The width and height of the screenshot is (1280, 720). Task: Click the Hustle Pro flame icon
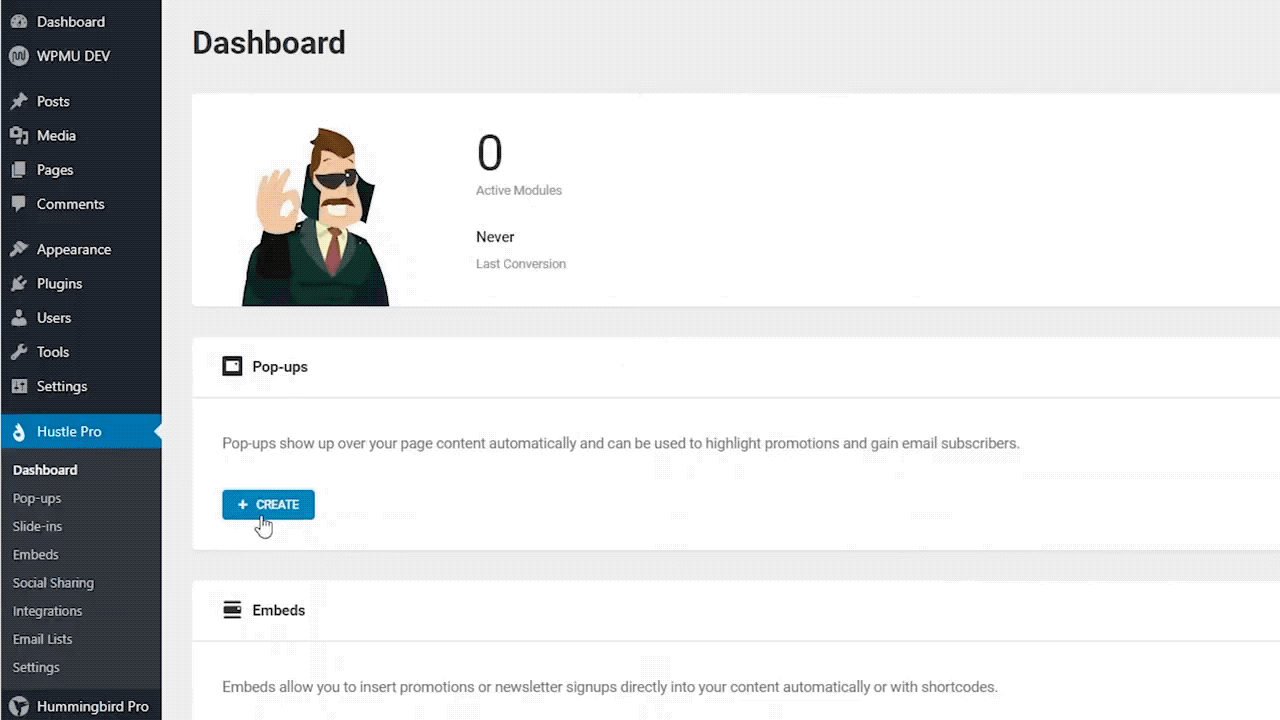point(18,431)
